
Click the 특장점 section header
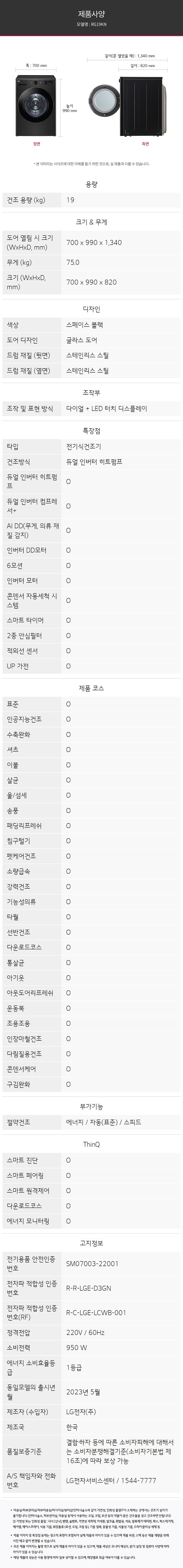[91, 431]
